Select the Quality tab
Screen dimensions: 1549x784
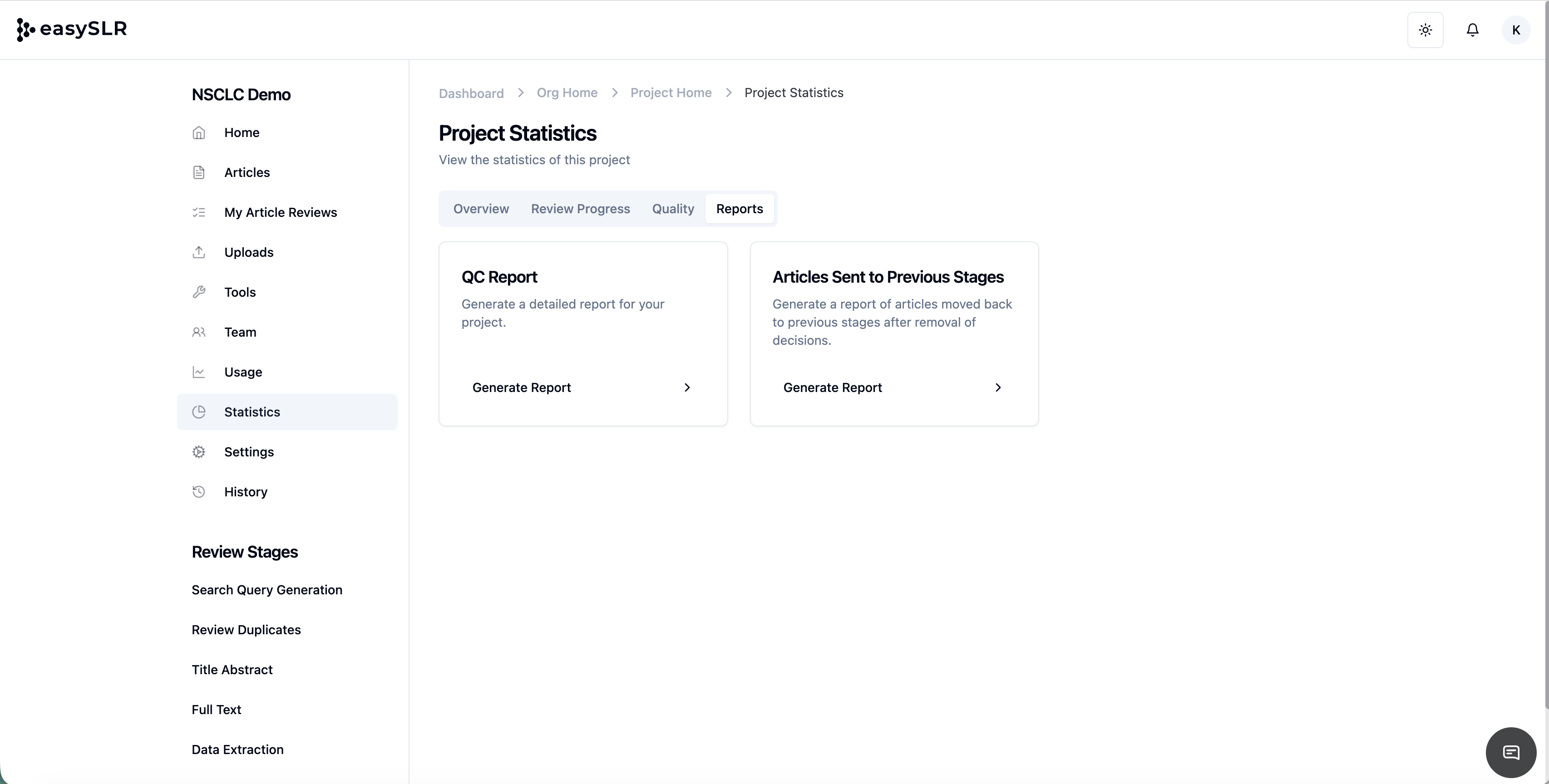point(673,209)
